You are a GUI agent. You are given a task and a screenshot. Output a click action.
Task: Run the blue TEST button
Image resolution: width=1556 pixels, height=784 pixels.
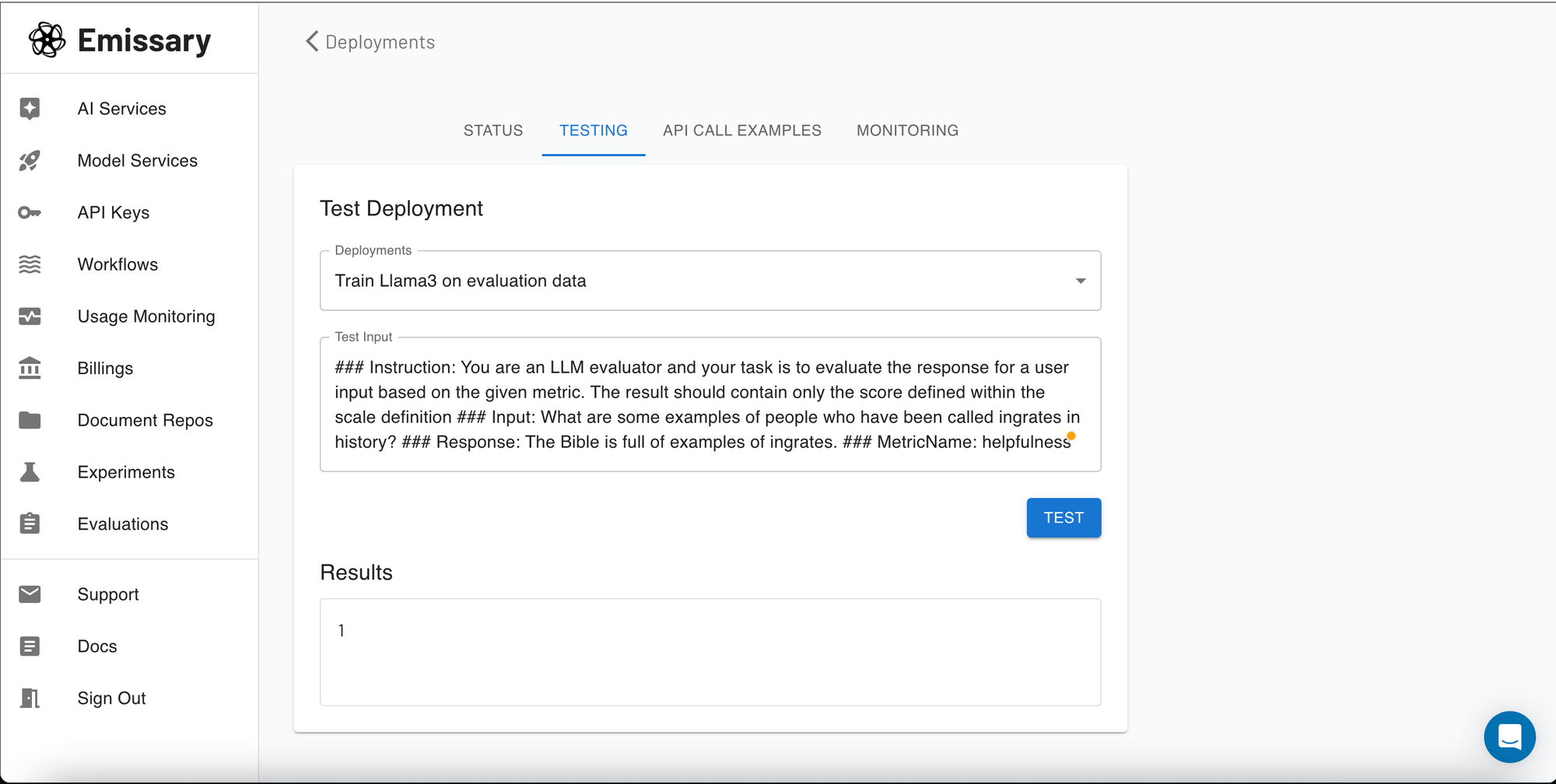[x=1064, y=518]
